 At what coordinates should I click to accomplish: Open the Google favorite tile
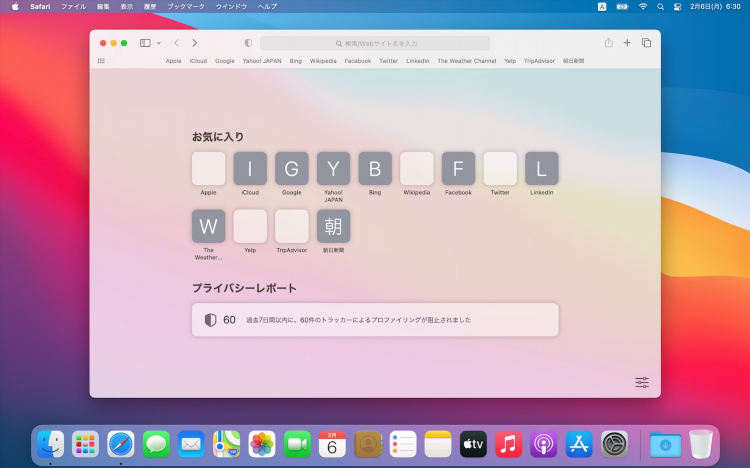(x=292, y=168)
